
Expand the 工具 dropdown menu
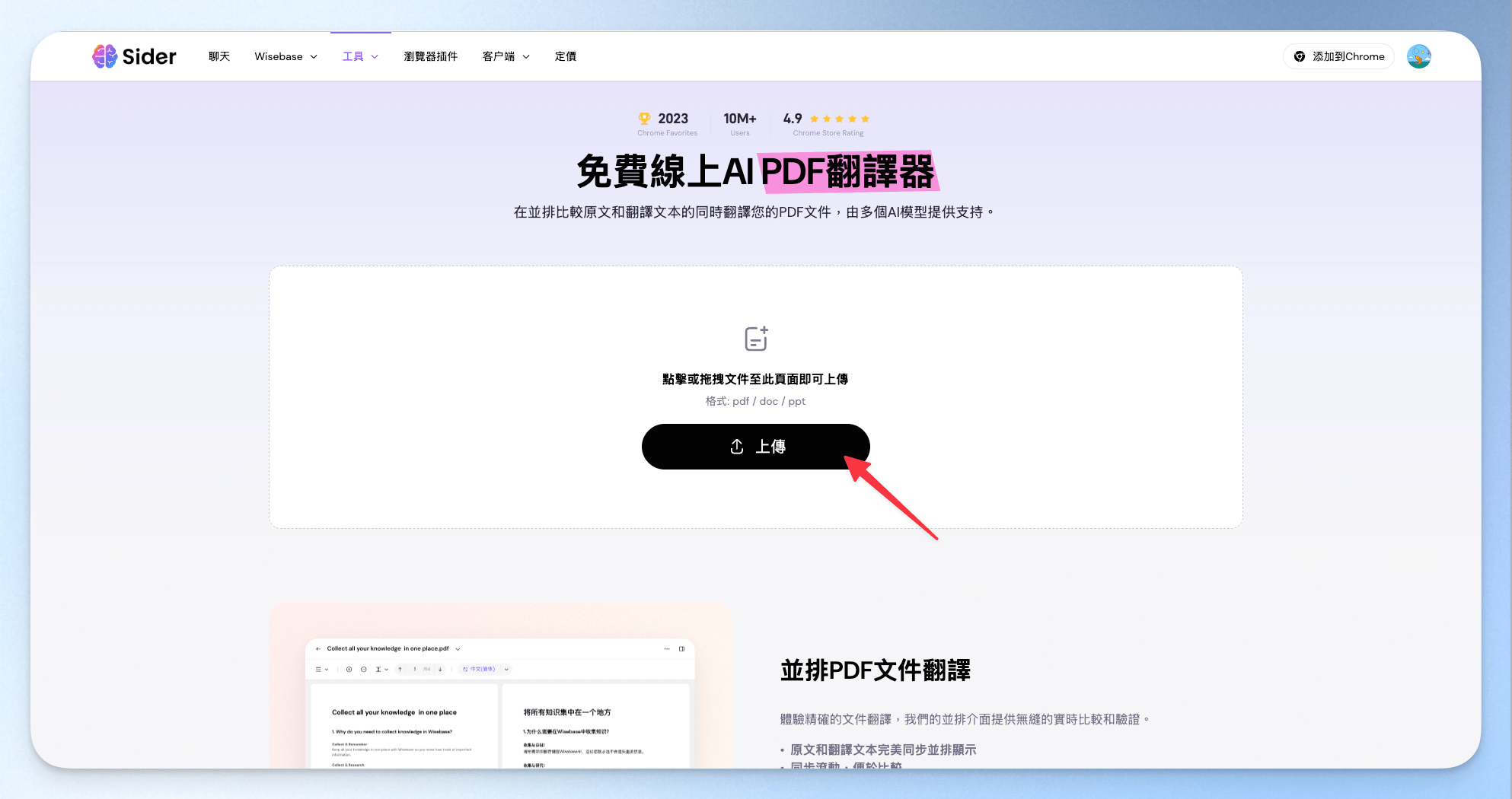360,56
